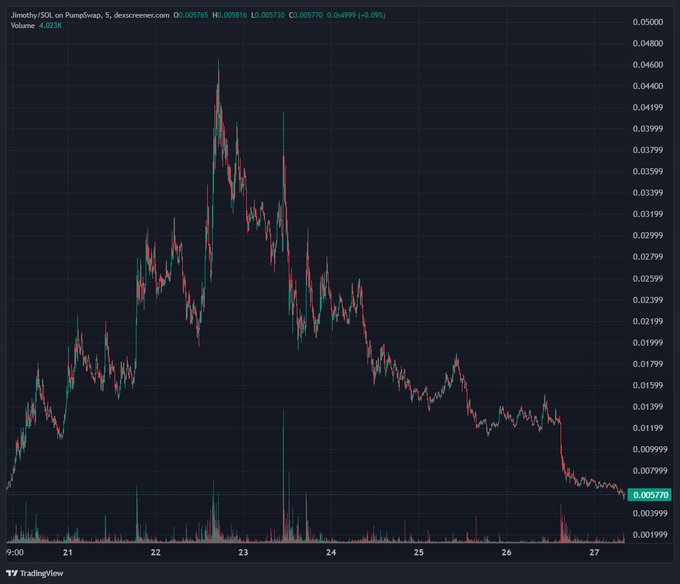Click the 0.009999 price axis label

tap(649, 450)
